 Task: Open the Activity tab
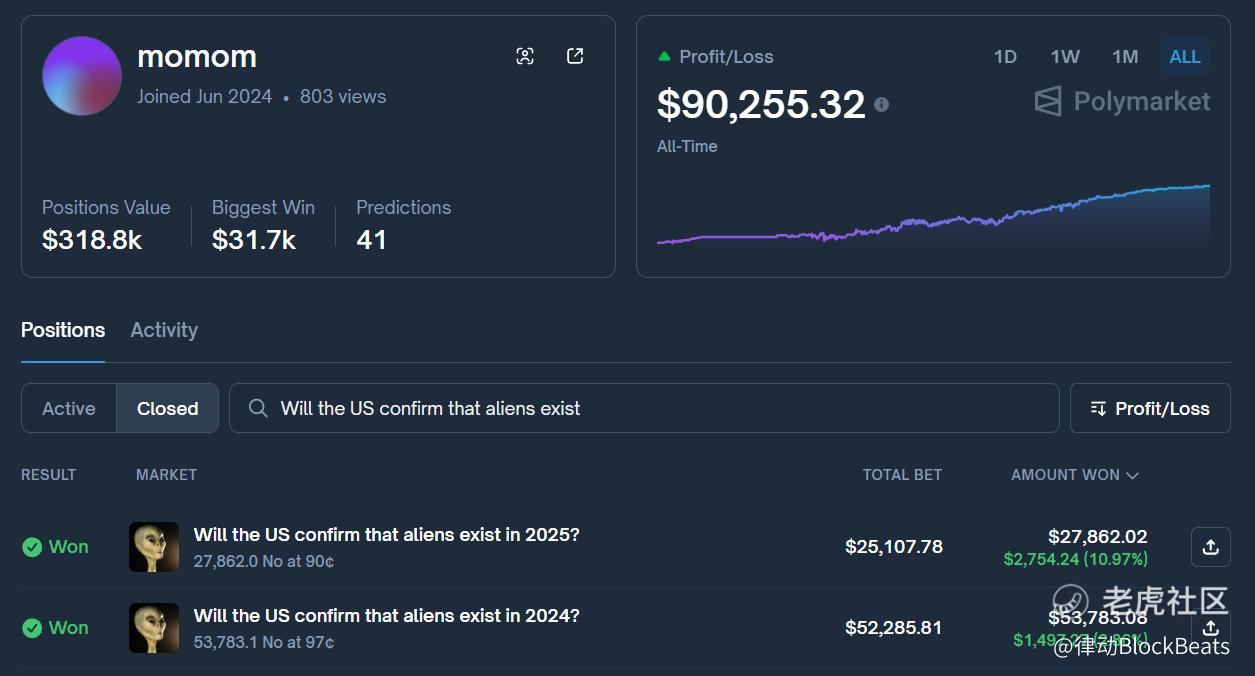pos(164,330)
